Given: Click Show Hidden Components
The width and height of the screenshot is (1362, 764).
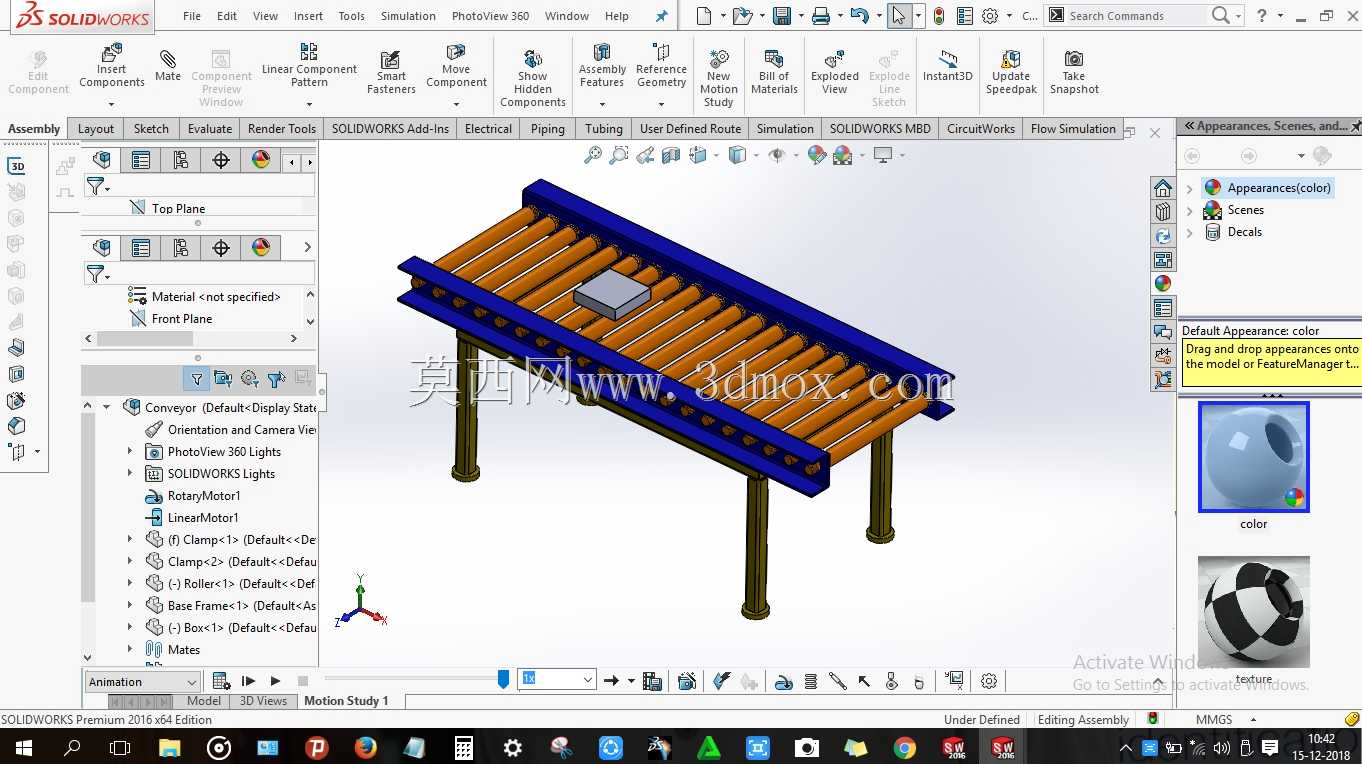Looking at the screenshot, I should coord(533,78).
